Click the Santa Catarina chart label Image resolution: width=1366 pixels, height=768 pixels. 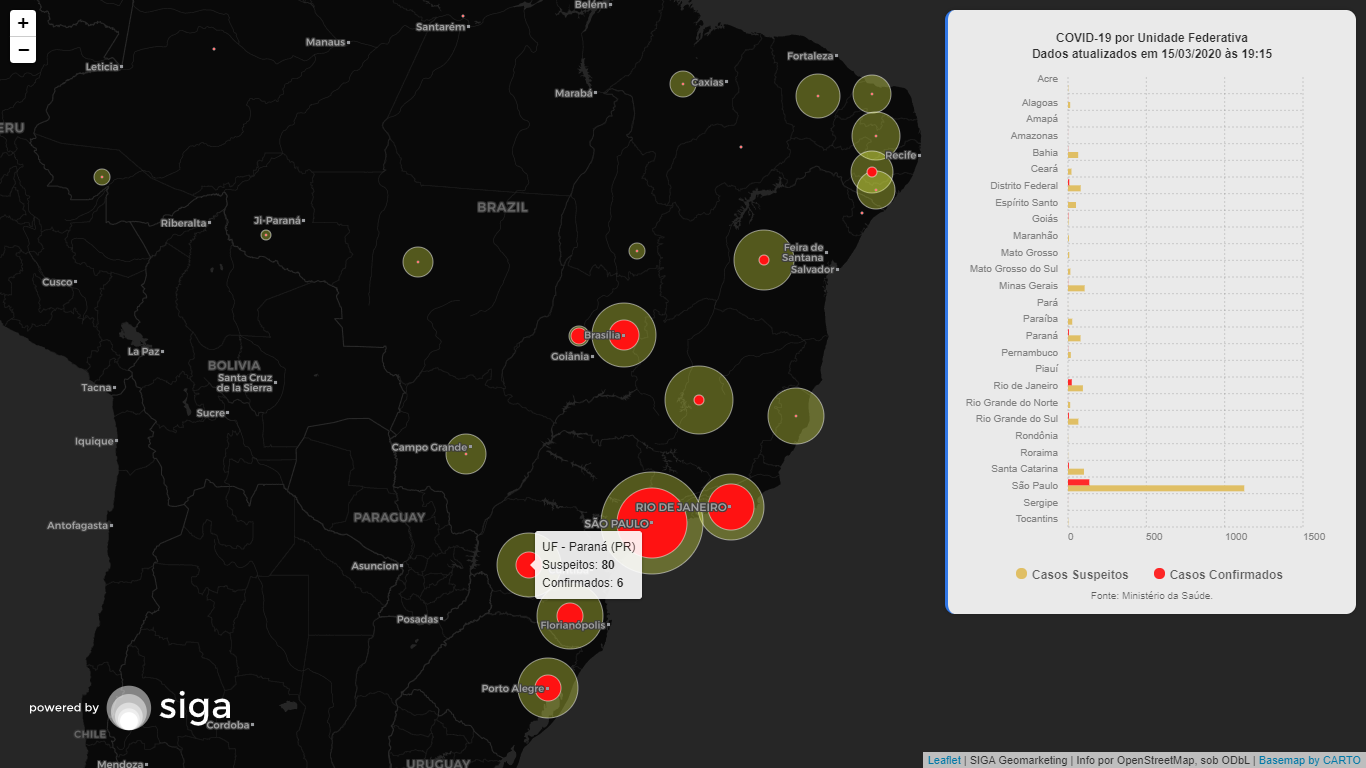1024,469
